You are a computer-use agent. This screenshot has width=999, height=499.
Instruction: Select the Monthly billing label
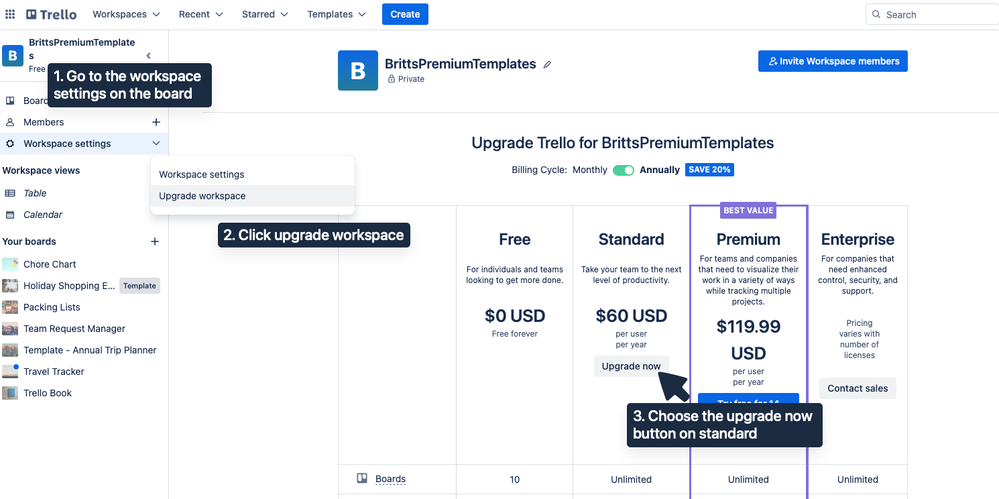590,170
